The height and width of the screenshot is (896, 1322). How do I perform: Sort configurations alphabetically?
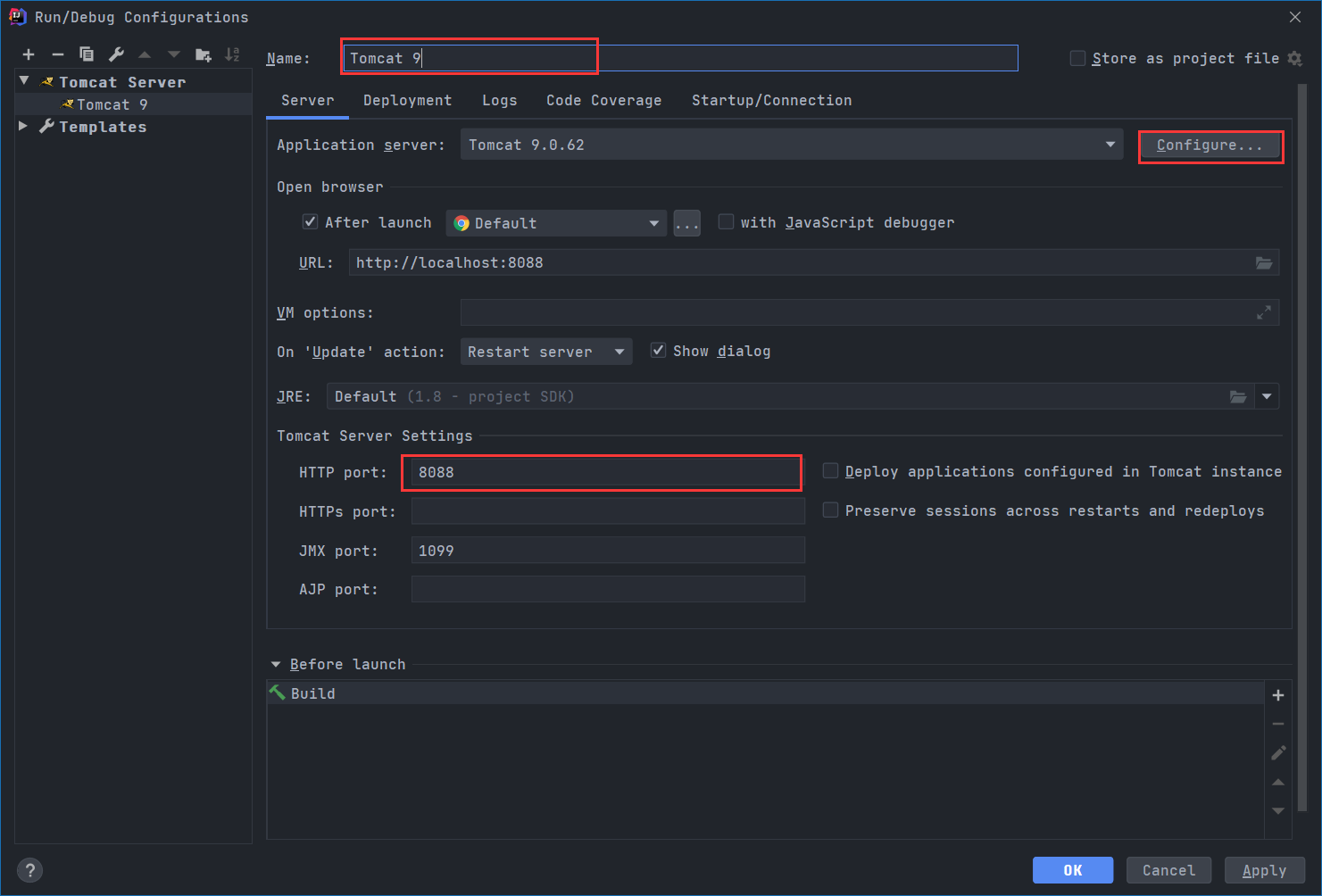click(x=232, y=54)
